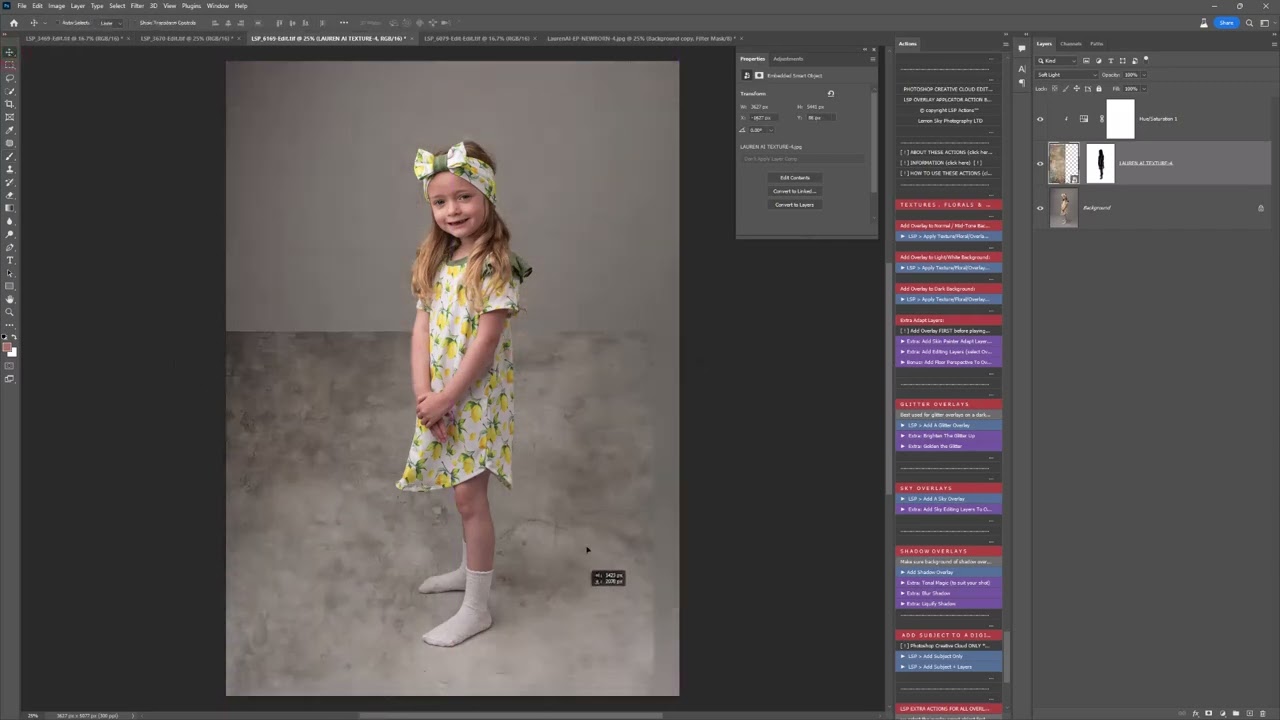The image size is (1280, 720).
Task: Lock image pixels brush icon
Action: 1064,89
